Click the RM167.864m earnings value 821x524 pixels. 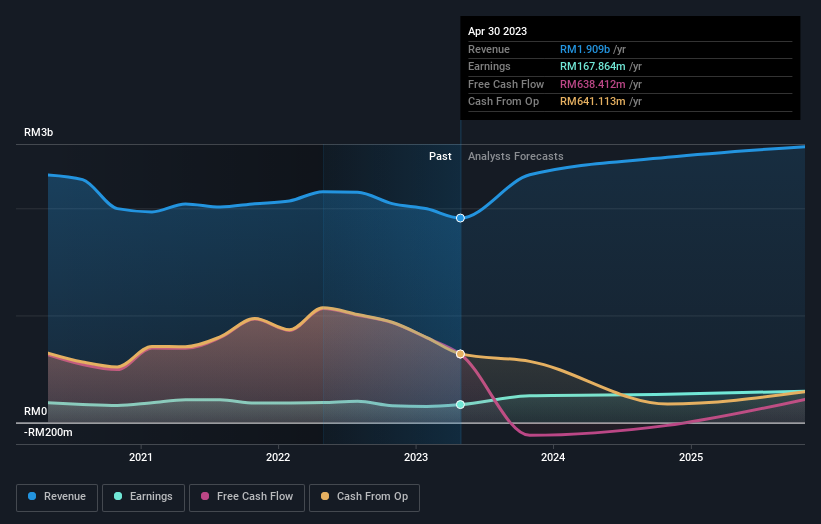[x=593, y=66]
